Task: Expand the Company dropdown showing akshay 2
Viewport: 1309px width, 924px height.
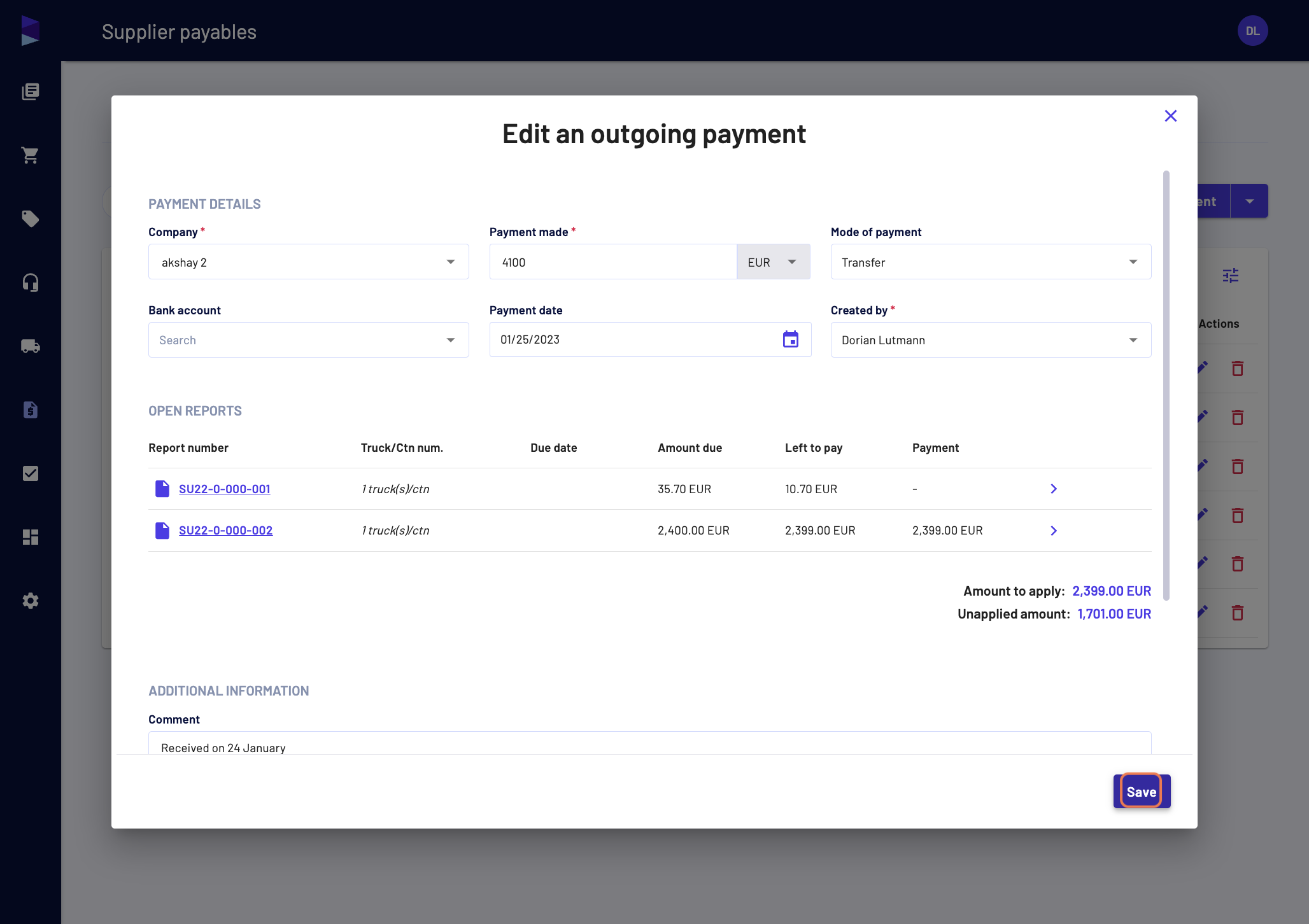Action: pos(309,262)
